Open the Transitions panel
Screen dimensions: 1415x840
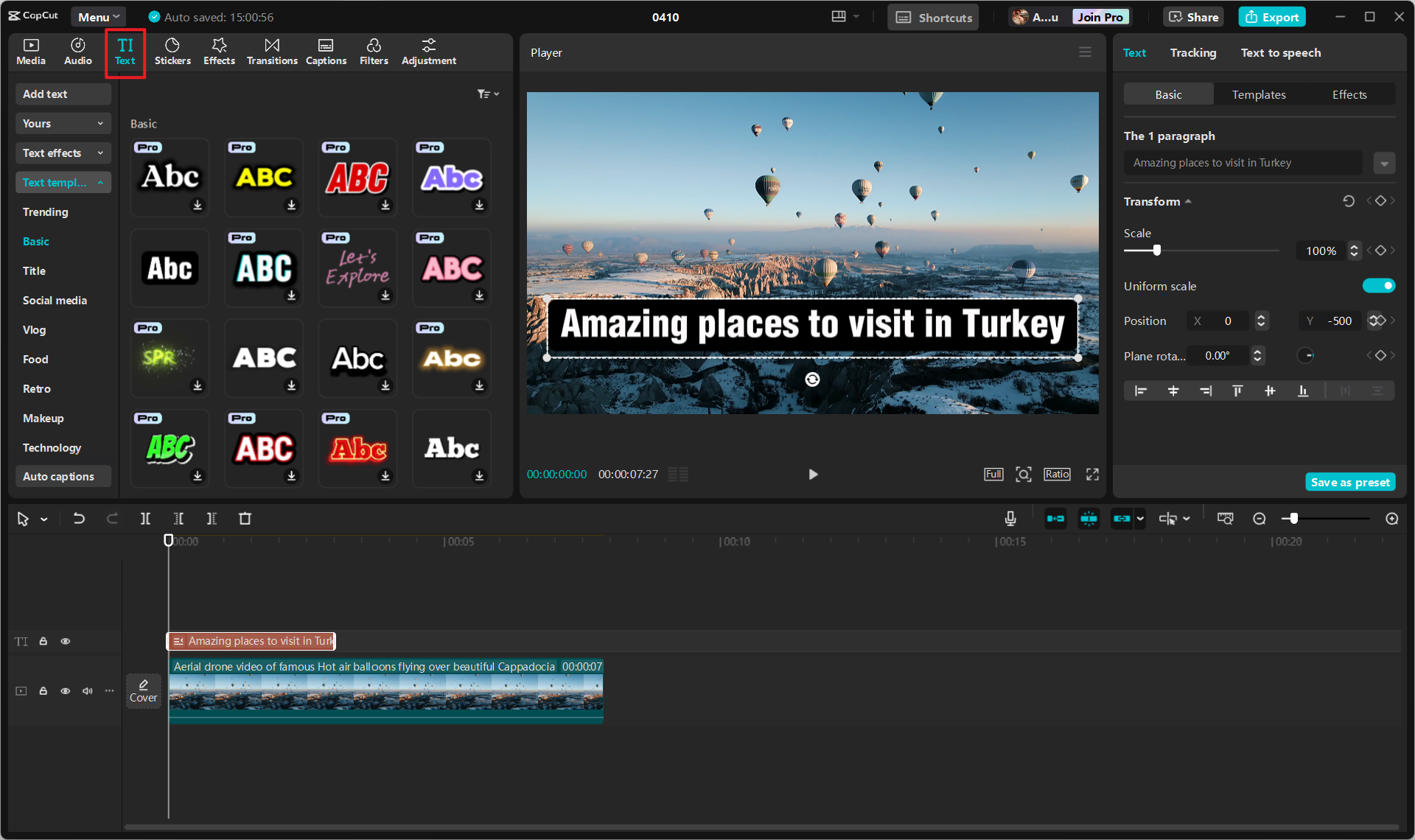[272, 52]
